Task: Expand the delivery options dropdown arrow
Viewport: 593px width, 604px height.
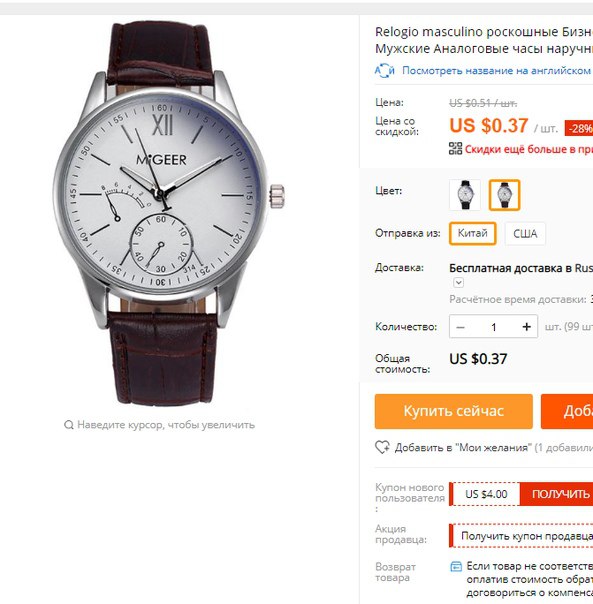Action: pos(458,283)
